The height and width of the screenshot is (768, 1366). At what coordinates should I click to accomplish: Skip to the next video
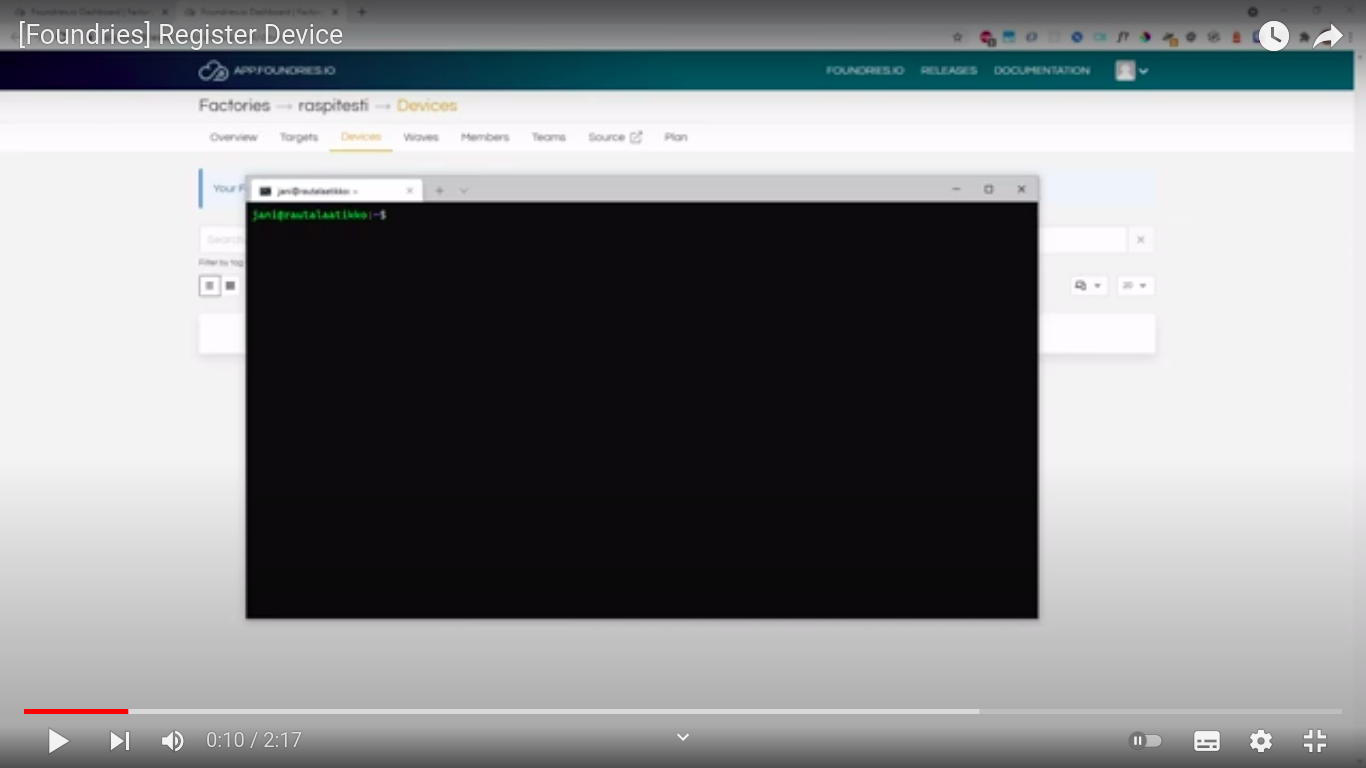(120, 741)
